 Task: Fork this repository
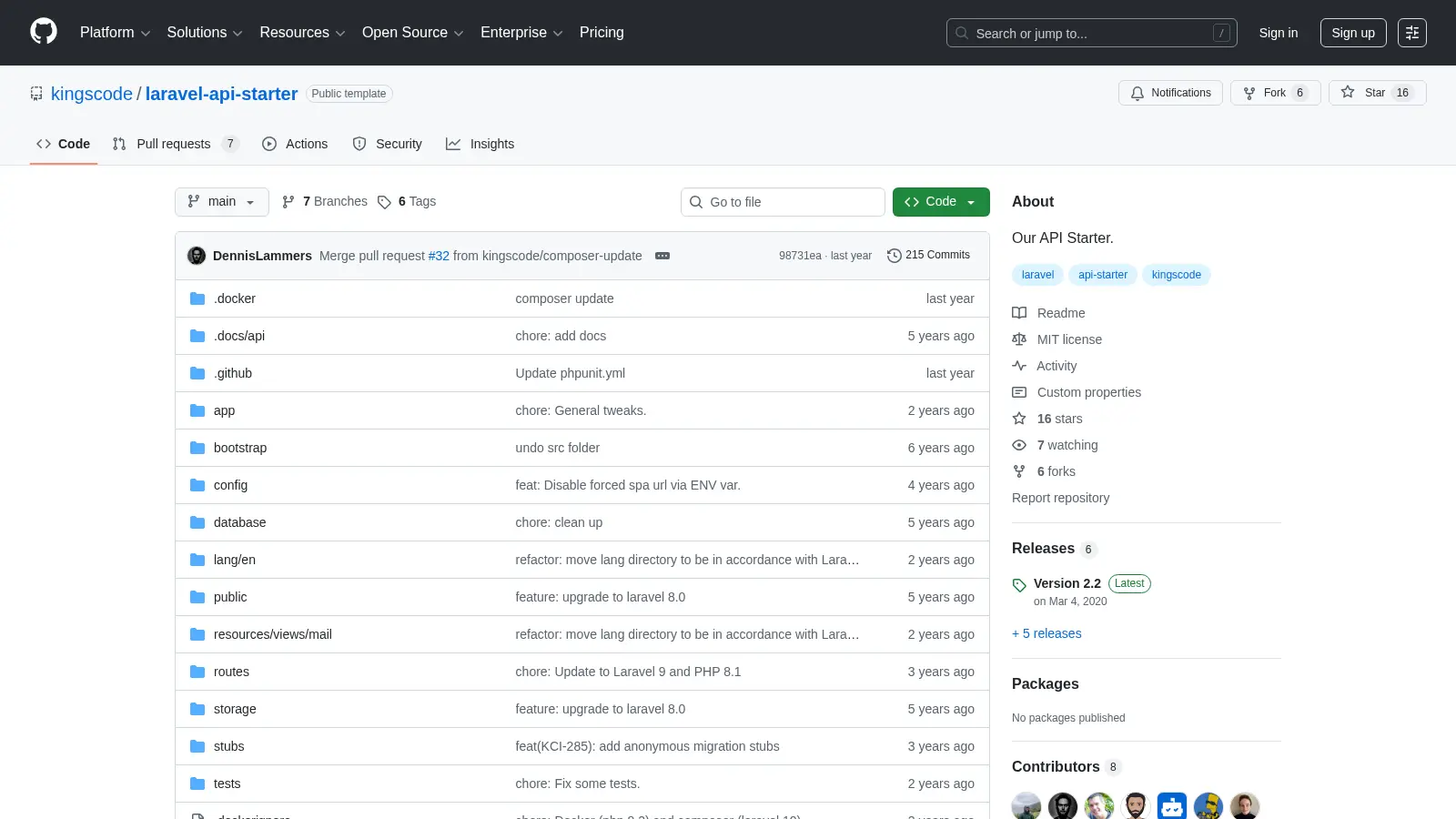point(1276,93)
